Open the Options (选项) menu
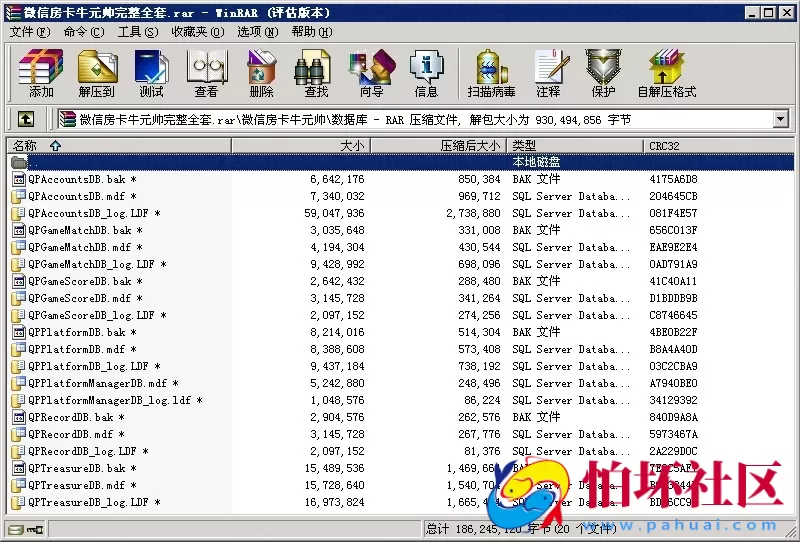This screenshot has height=542, width=800. [x=257, y=32]
